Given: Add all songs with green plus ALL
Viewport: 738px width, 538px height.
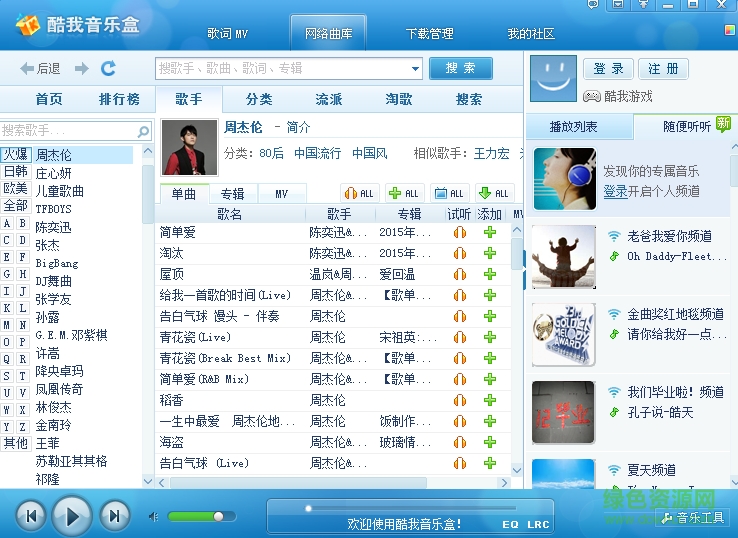Looking at the screenshot, I should pos(404,193).
